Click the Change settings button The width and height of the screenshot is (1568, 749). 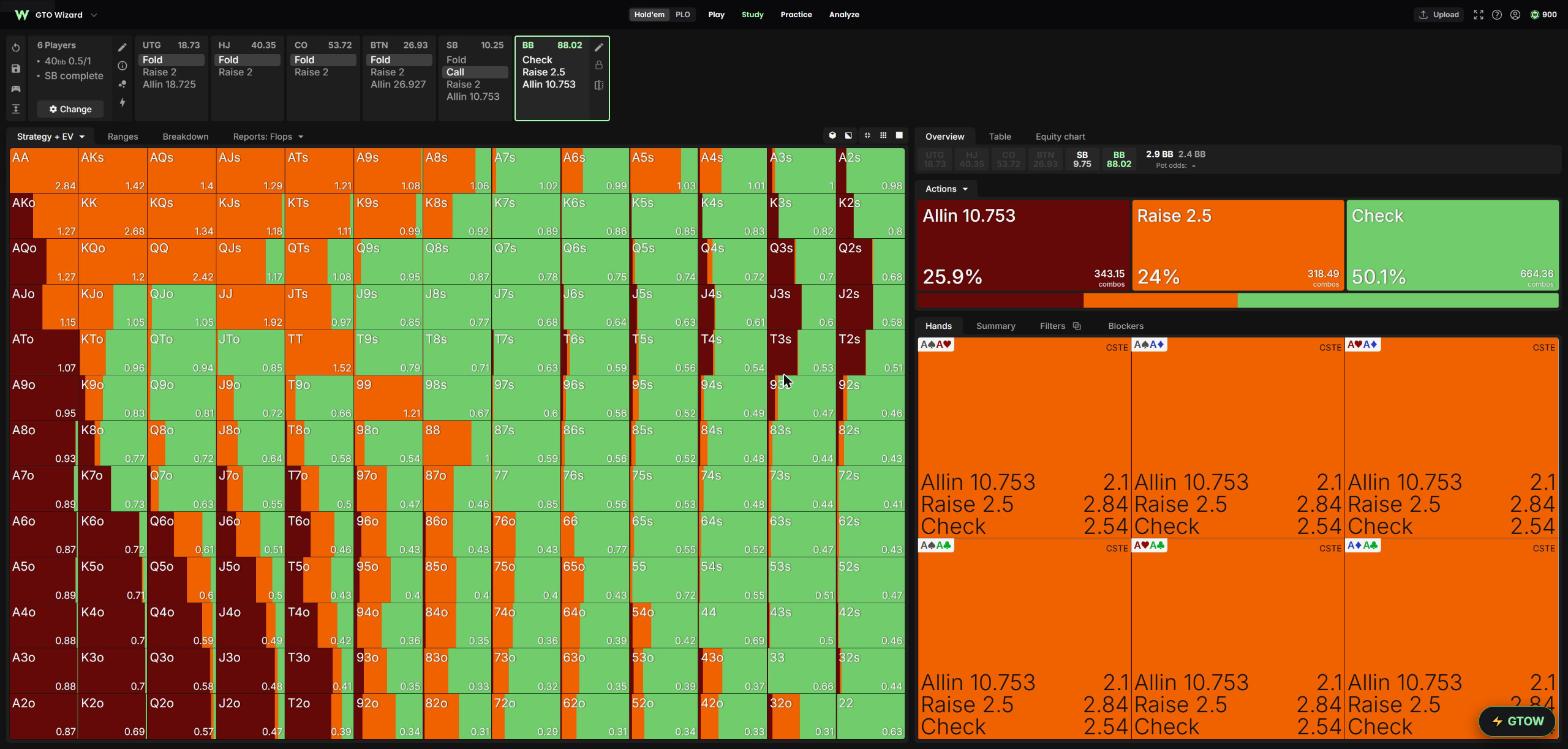coord(70,109)
